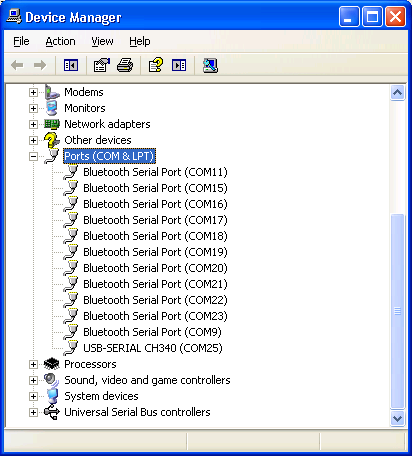Image resolution: width=412 pixels, height=456 pixels.
Task: Click the scrollbar up arrow
Action: [x=397, y=93]
